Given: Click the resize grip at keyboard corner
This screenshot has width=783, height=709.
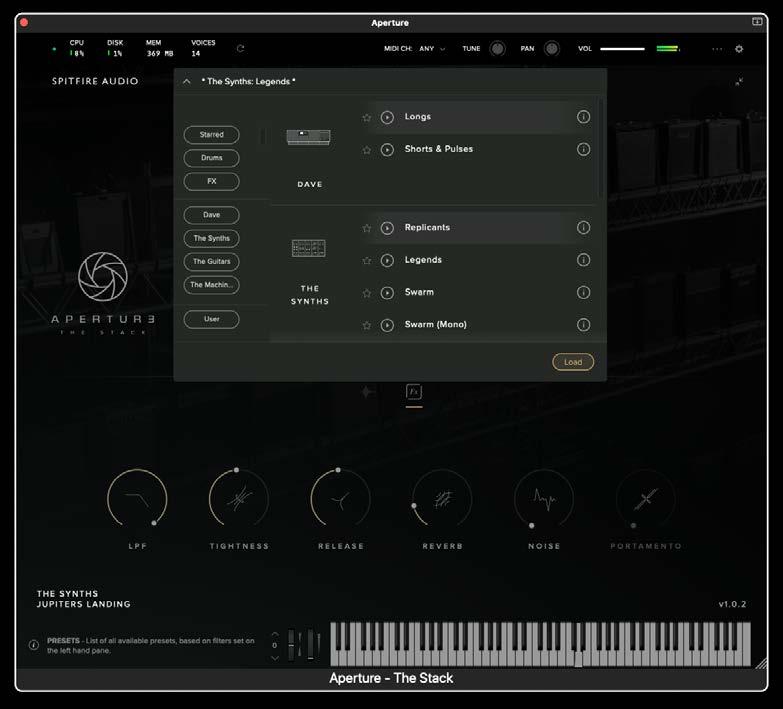Looking at the screenshot, I should pos(761,663).
